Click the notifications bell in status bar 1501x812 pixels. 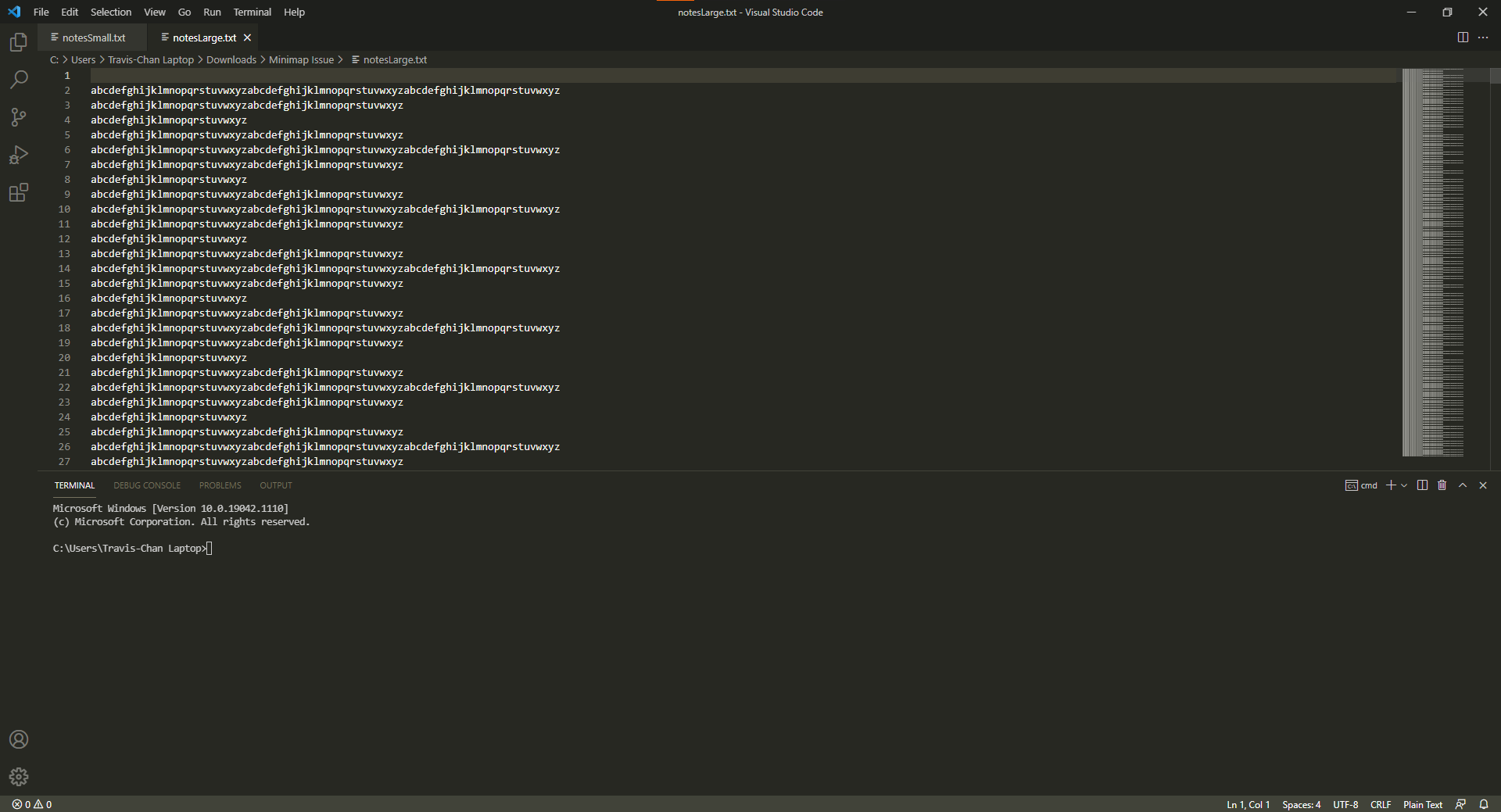point(1484,804)
